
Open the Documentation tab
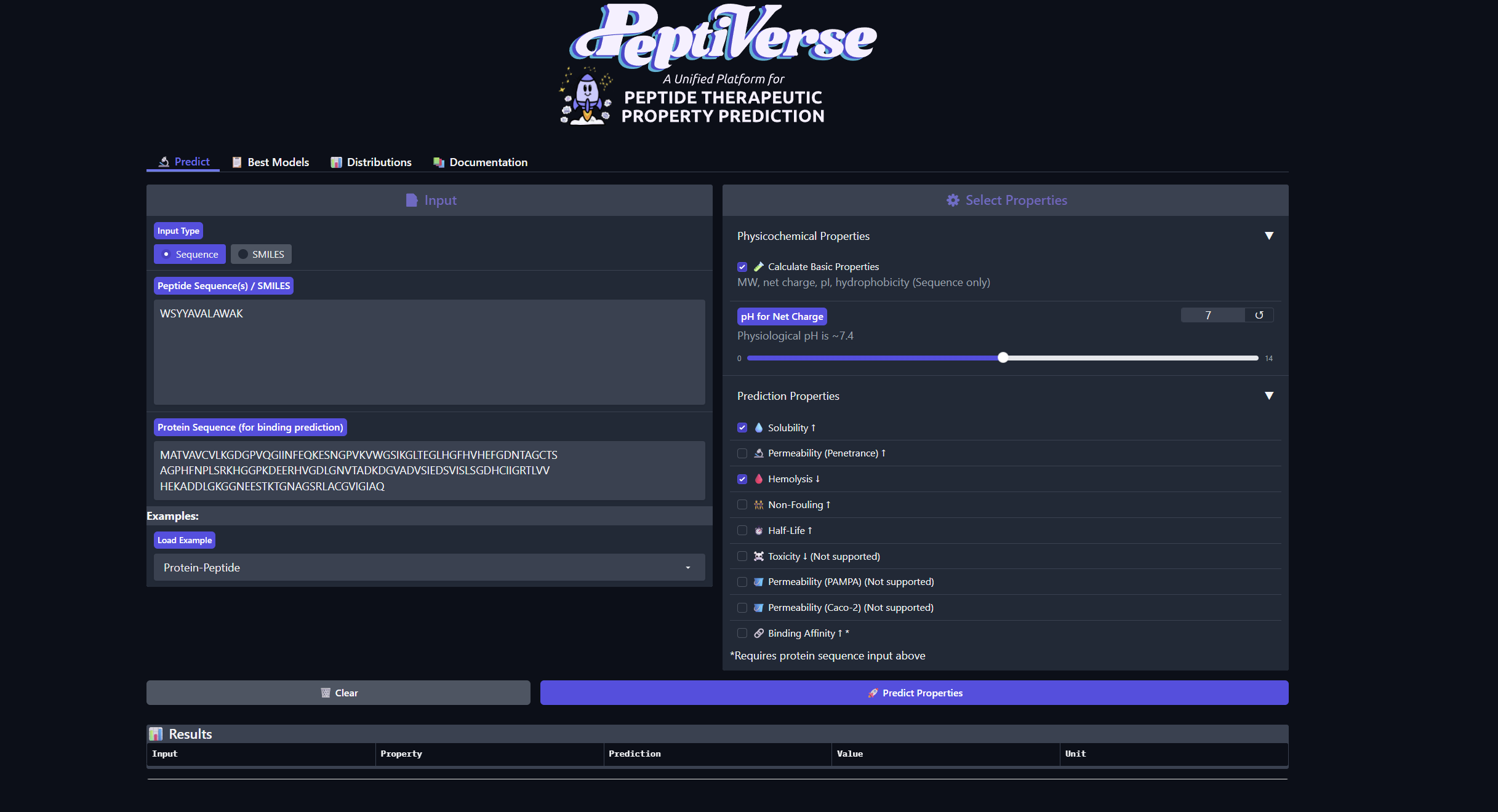tap(481, 162)
